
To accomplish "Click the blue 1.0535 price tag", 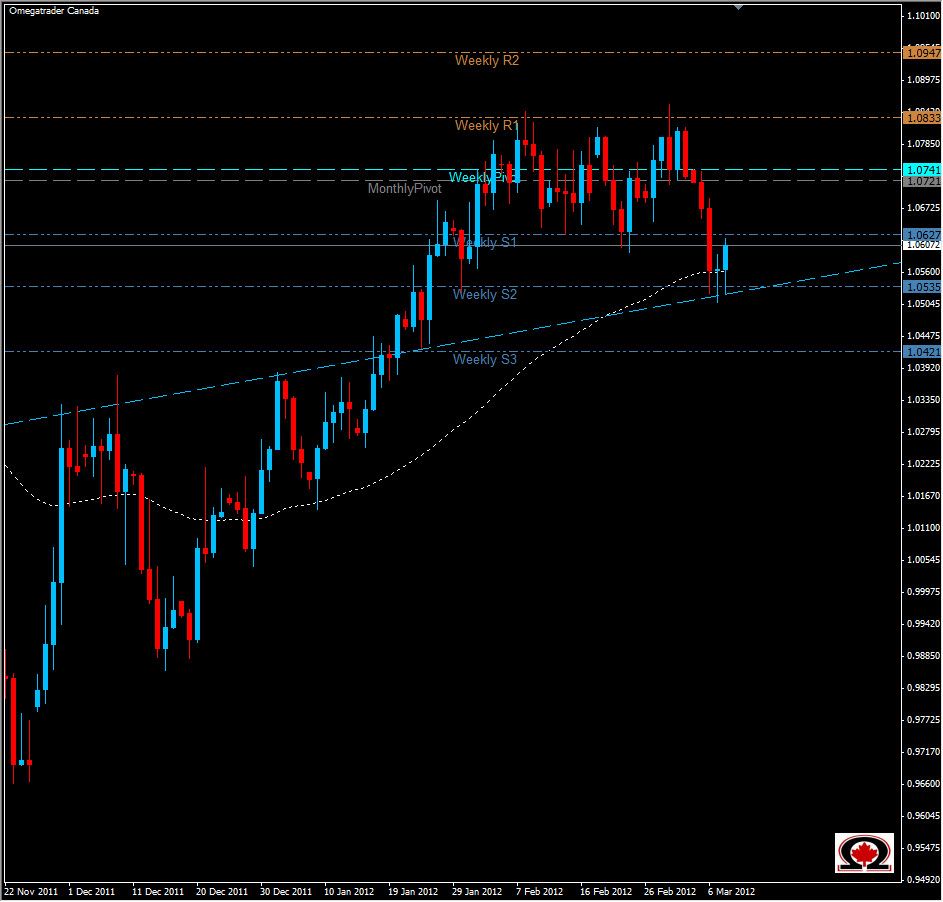I will pyautogui.click(x=921, y=285).
